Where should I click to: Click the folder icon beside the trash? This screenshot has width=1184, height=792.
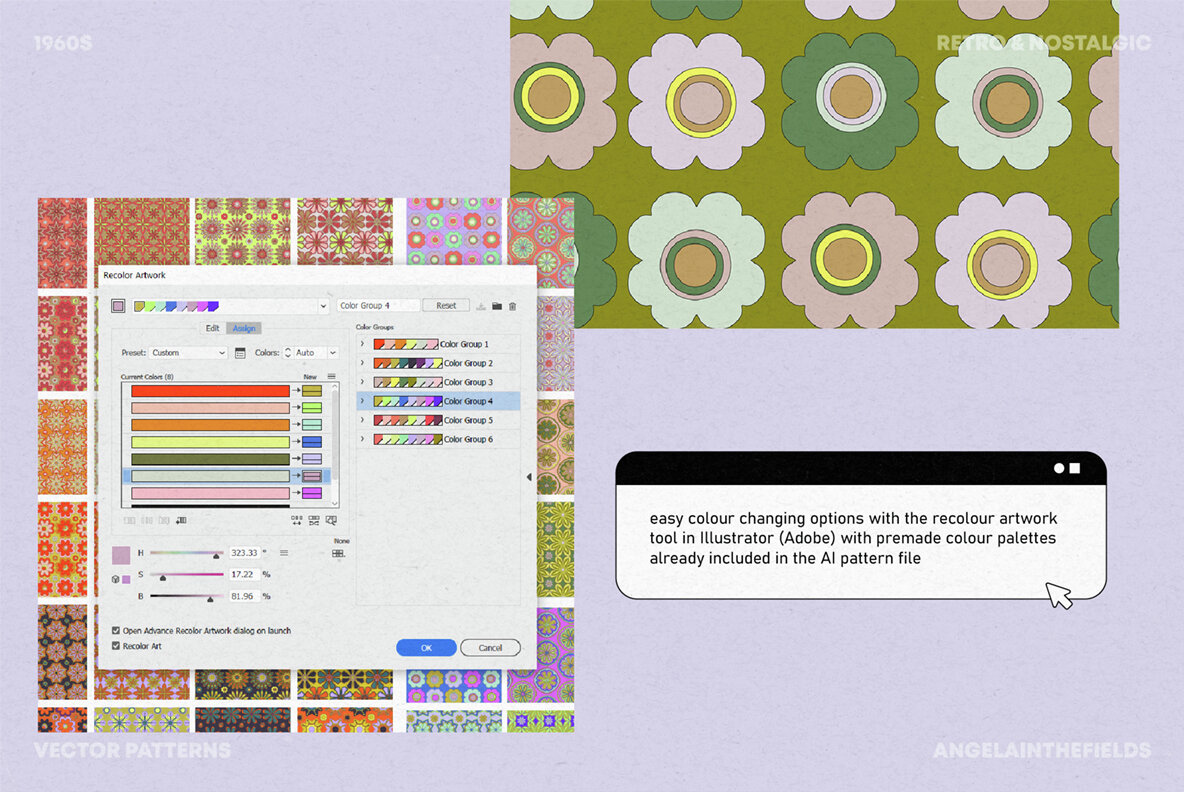[497, 306]
